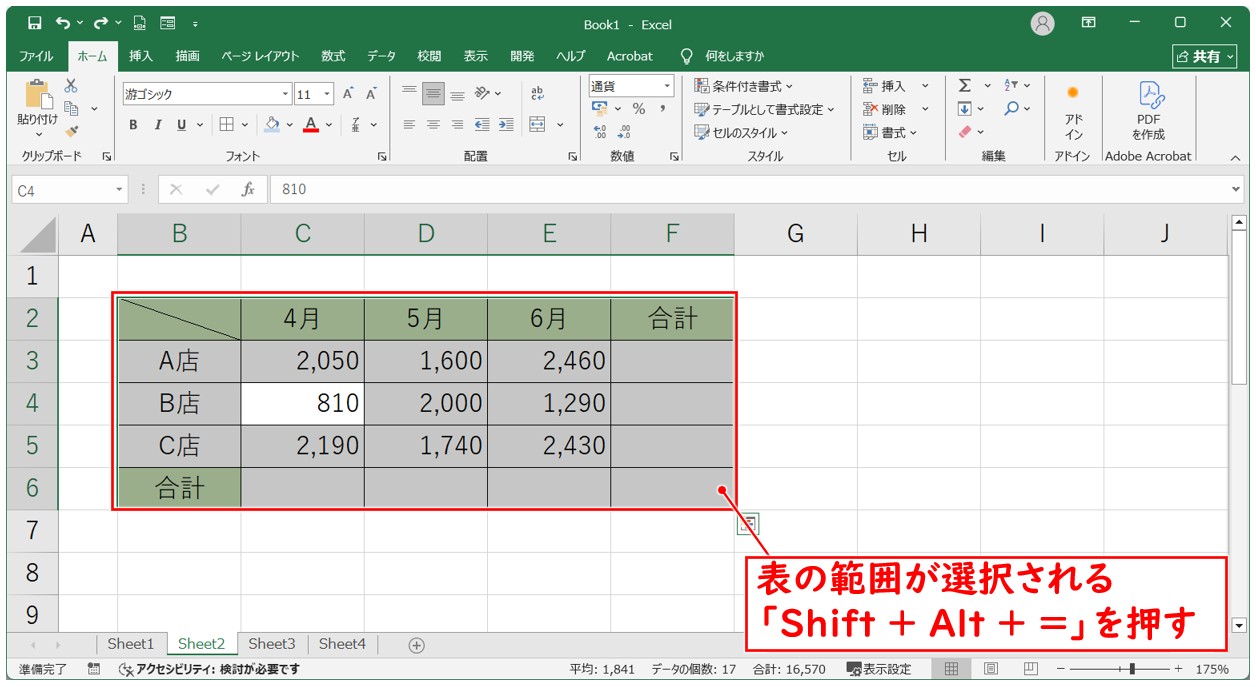Switch to Sheet3 worksheet tab
The height and width of the screenshot is (687, 1256).
coord(272,644)
